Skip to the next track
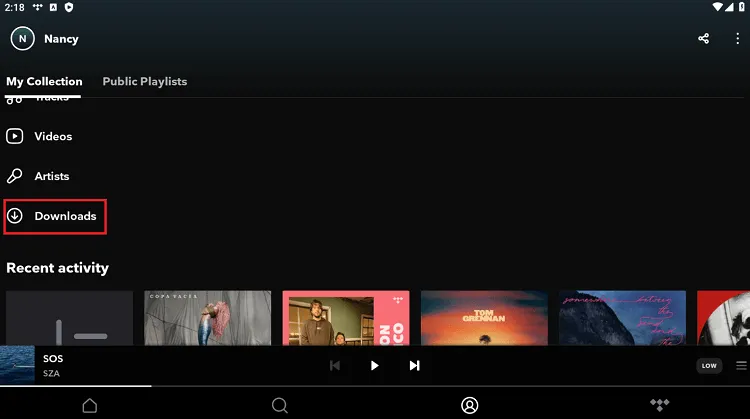 tap(414, 366)
